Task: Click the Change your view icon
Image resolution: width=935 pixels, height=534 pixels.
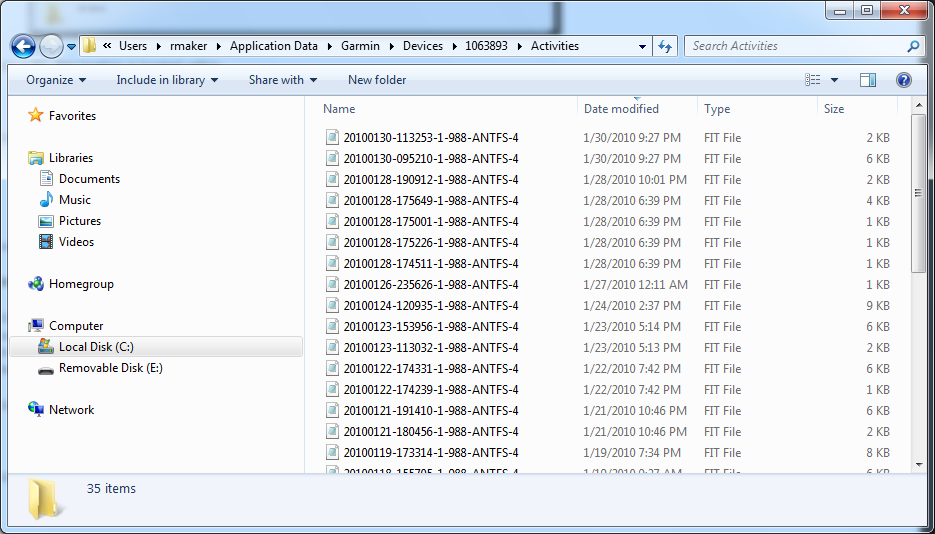Action: coord(812,80)
